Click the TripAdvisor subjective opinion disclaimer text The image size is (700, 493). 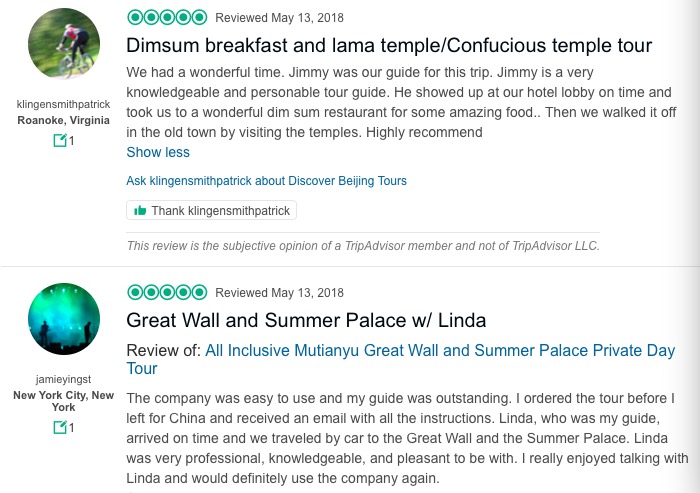click(363, 245)
